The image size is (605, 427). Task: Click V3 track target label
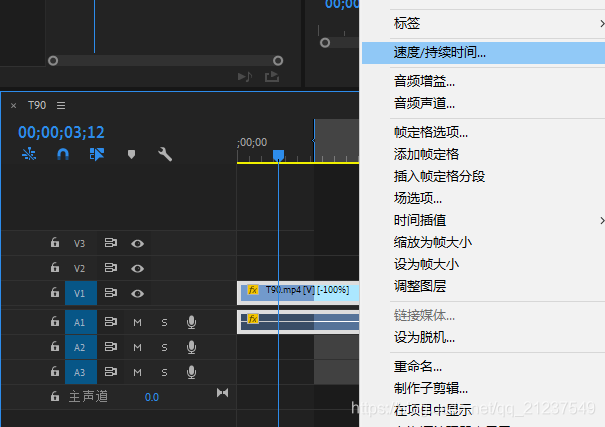click(79, 243)
